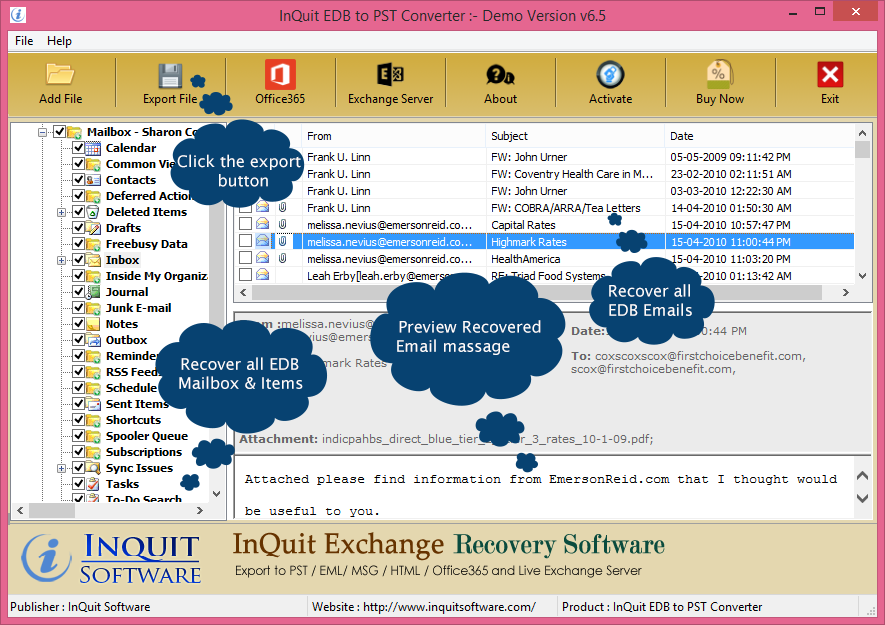The image size is (885, 625).
Task: Uncheck the Junk E-mail checkbox
Action: pyautogui.click(x=78, y=308)
